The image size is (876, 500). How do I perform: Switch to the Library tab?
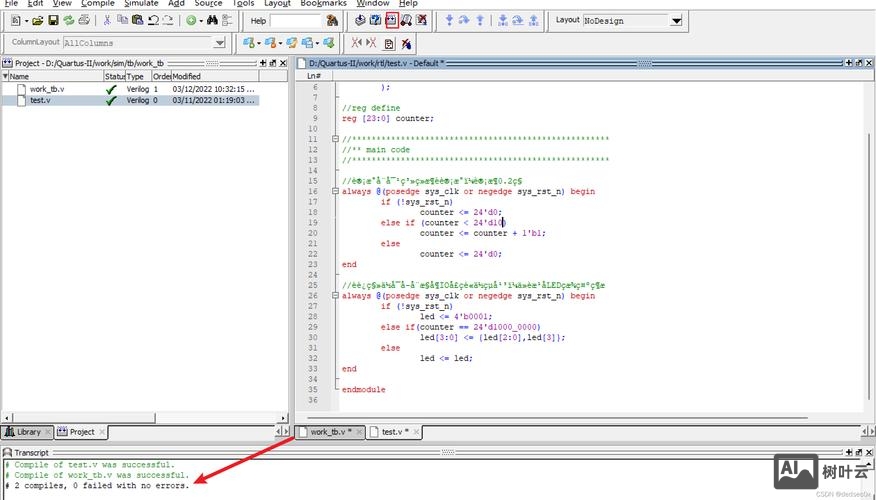coord(28,432)
